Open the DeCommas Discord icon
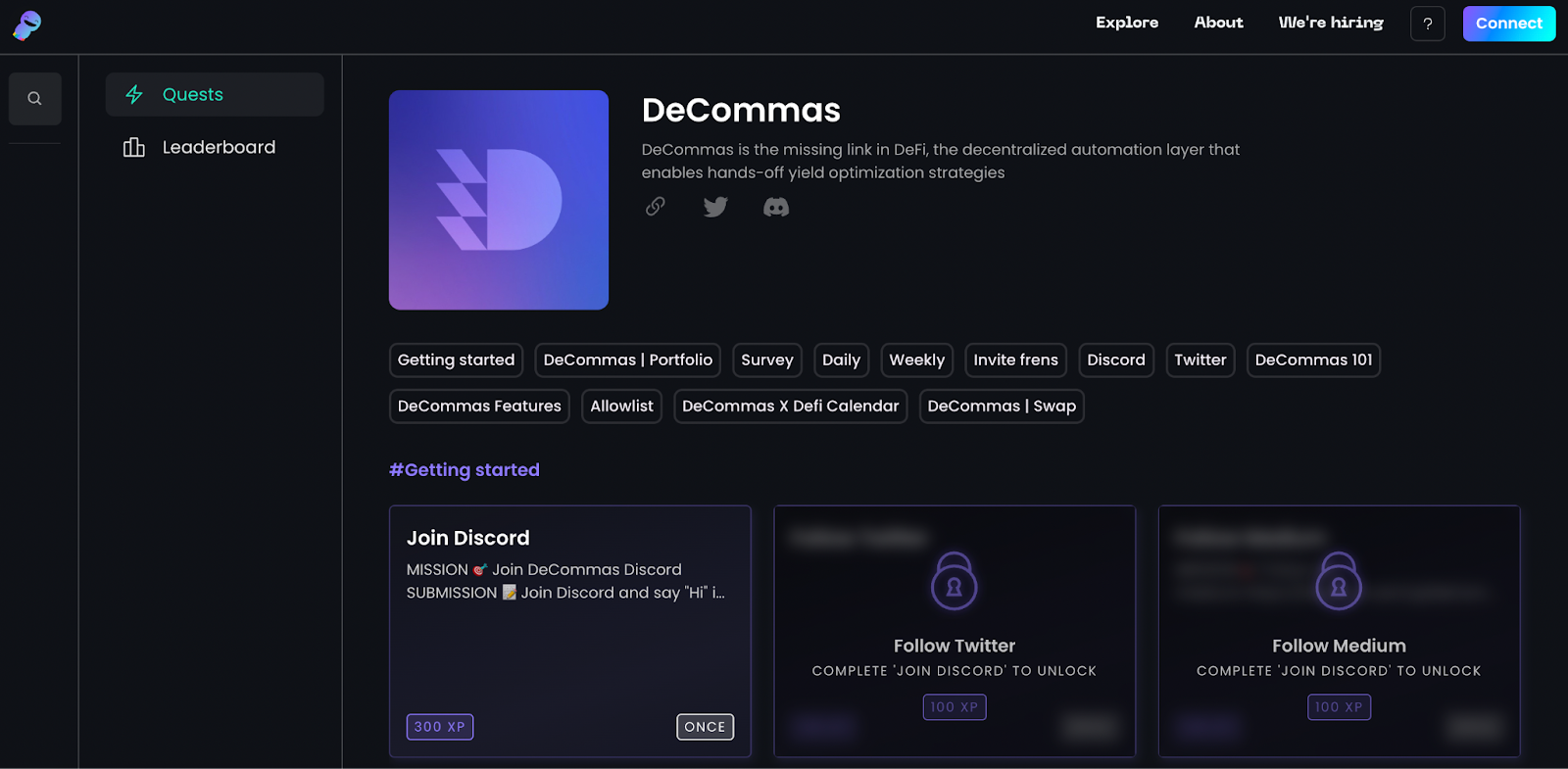Viewport: 1568px width, 769px height. pyautogui.click(x=776, y=207)
